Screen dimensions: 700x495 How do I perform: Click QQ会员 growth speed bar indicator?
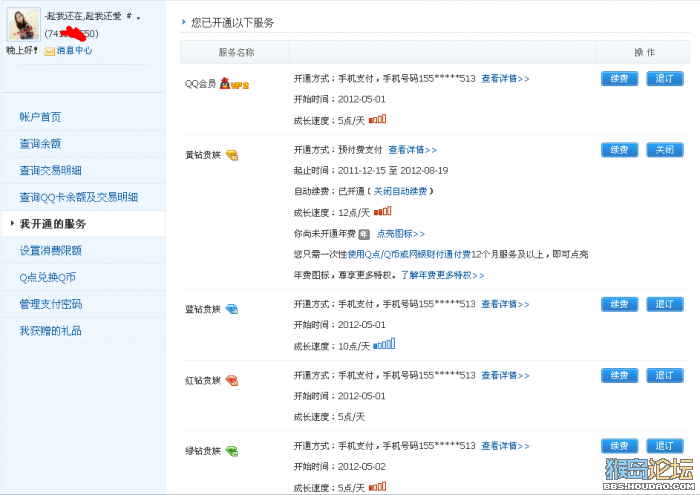(x=378, y=119)
